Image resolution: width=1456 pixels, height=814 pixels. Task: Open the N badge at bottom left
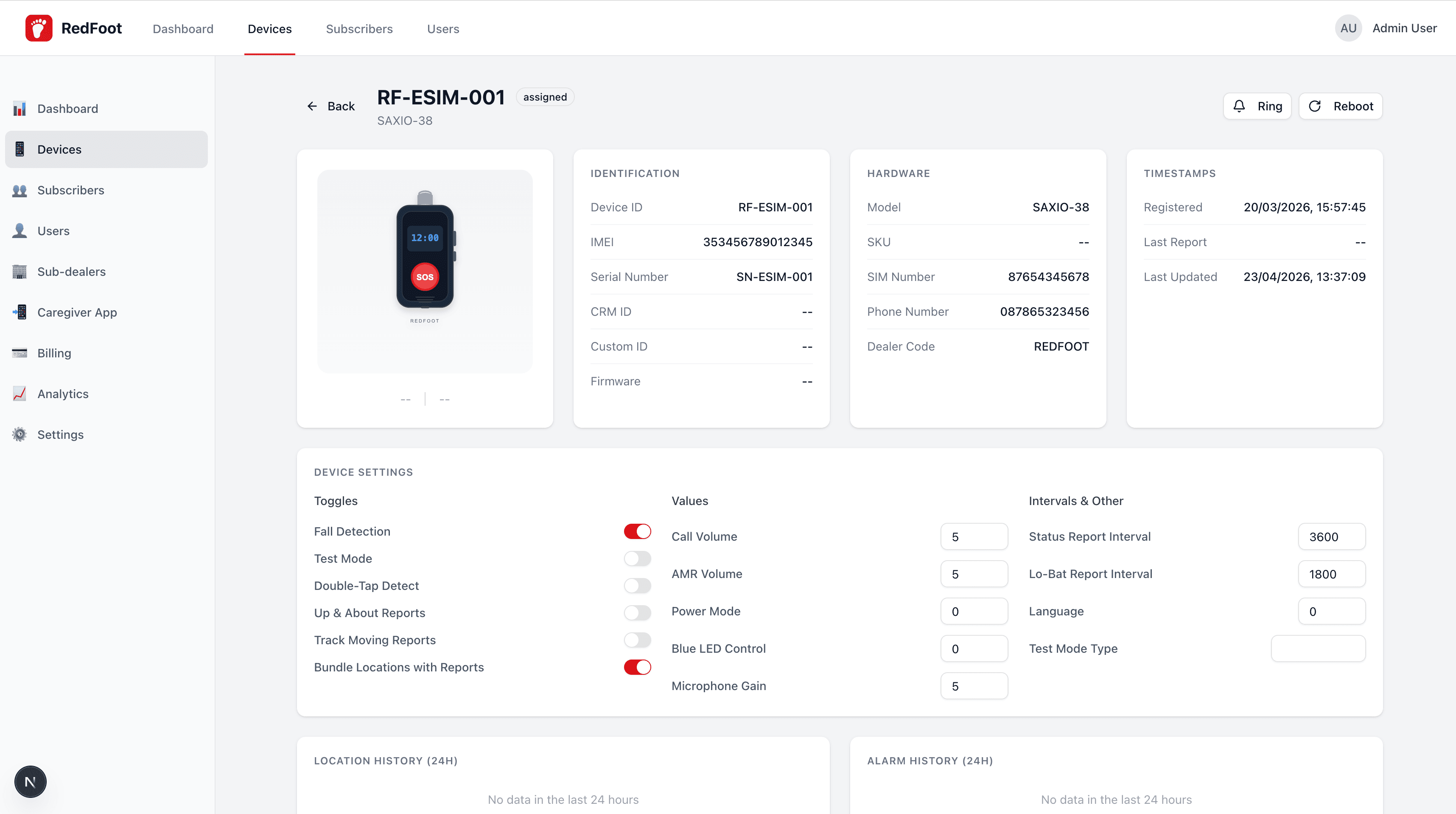pos(31,782)
